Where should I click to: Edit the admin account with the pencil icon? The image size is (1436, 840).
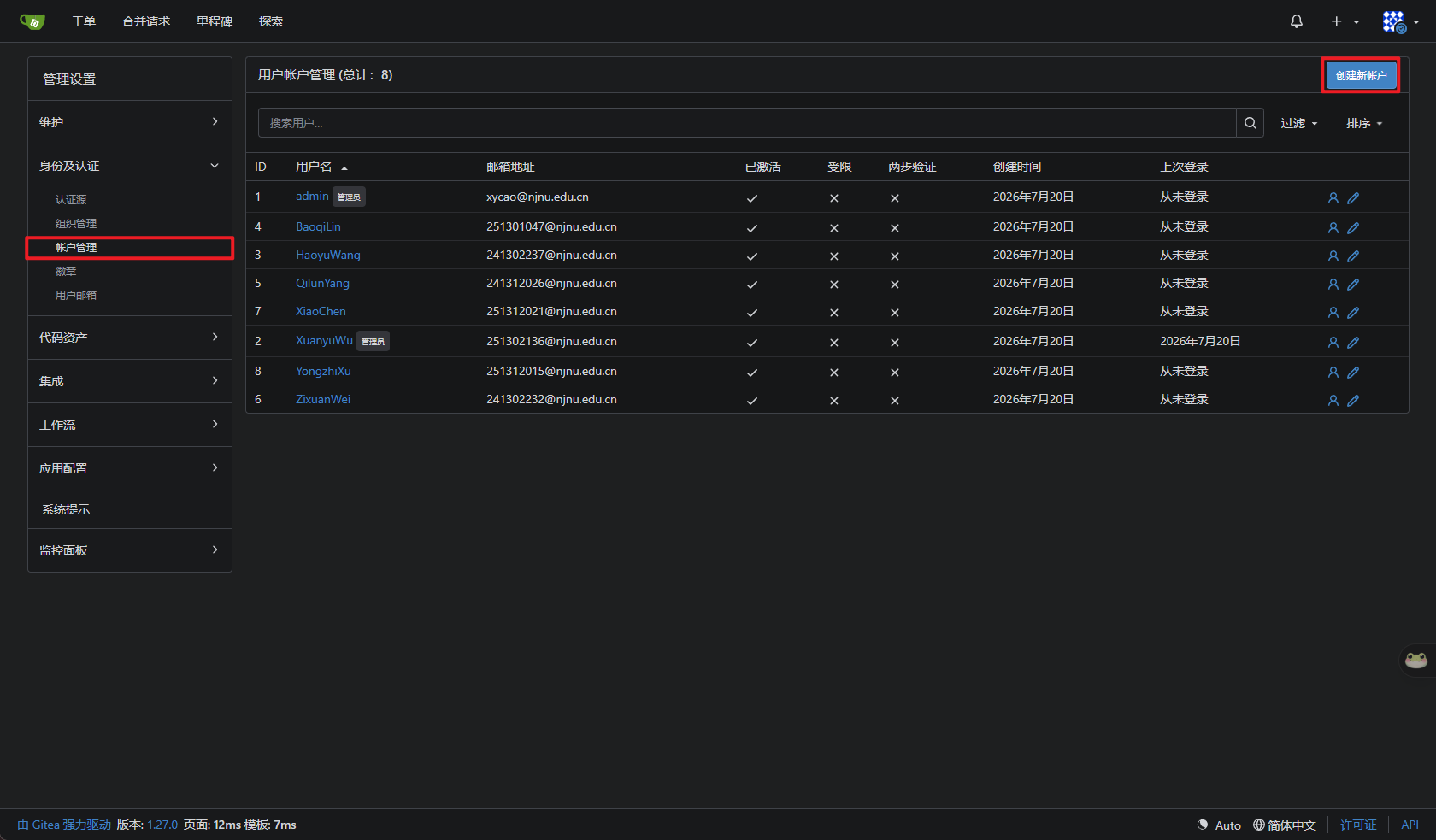tap(1353, 197)
